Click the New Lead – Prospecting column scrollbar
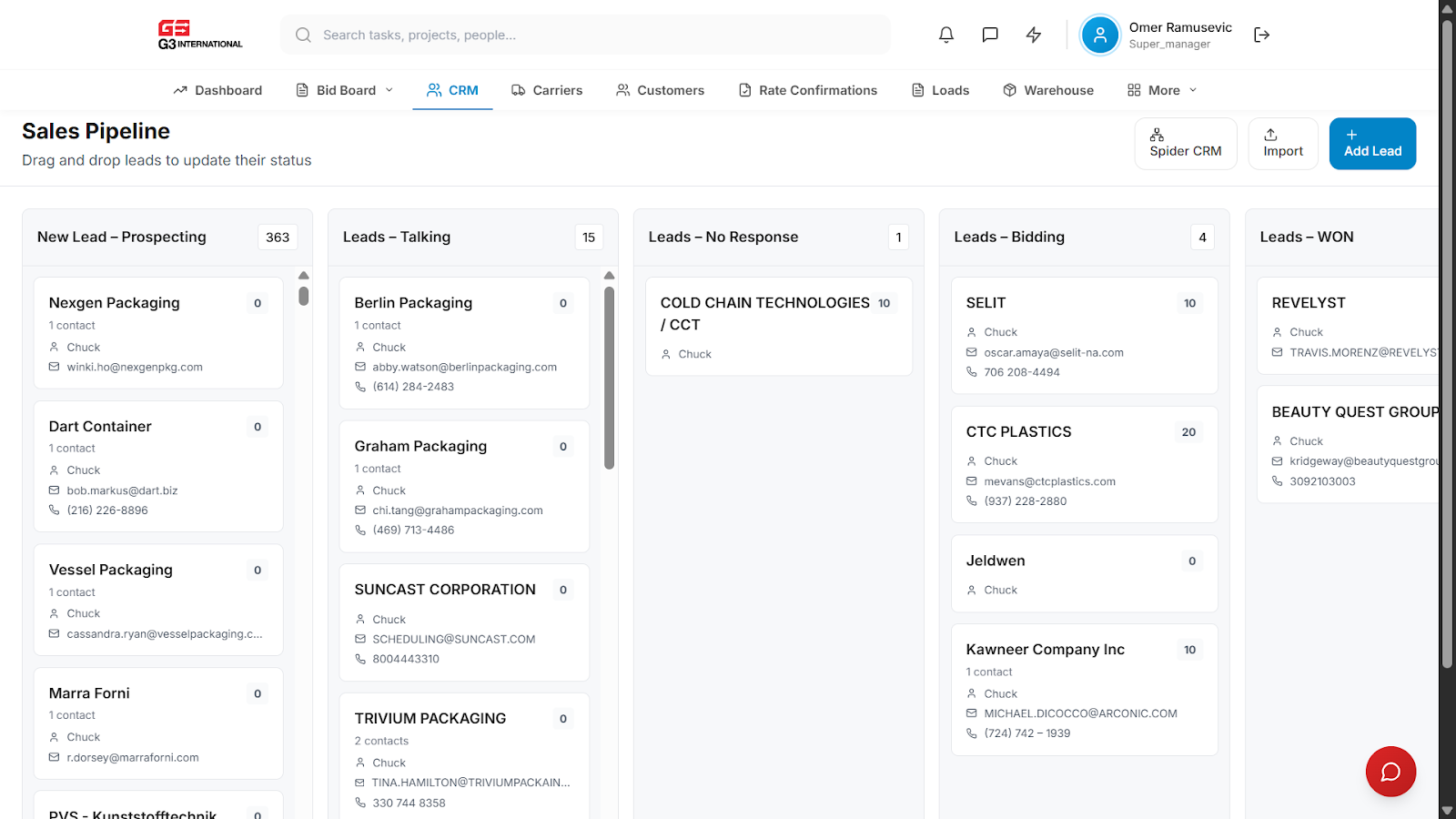Screen dimensions: 1456x819 pyautogui.click(x=304, y=296)
